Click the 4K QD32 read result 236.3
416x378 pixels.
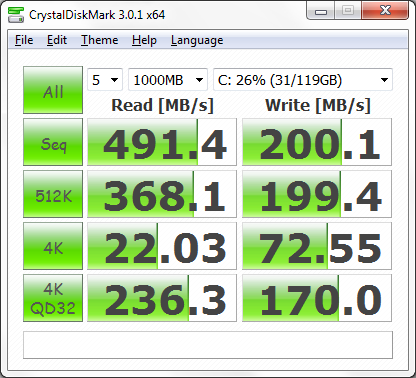pyautogui.click(x=162, y=298)
